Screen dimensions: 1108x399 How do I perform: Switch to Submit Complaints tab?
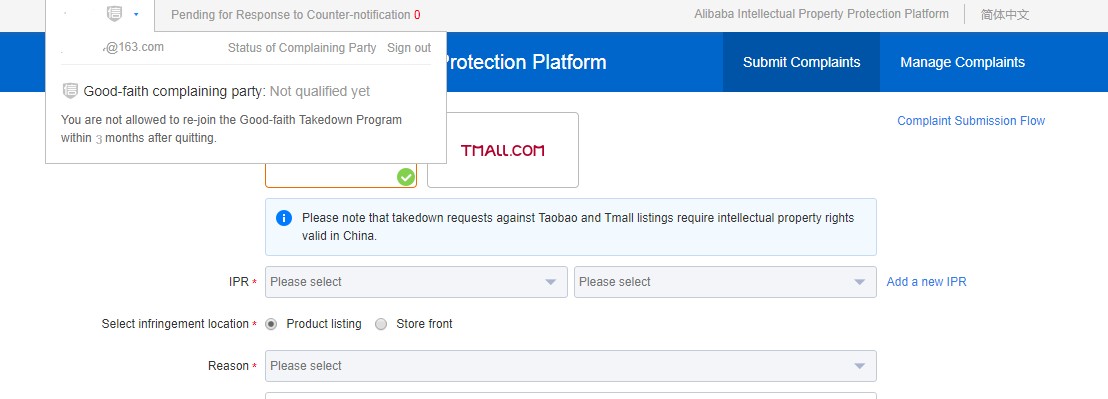pos(801,62)
